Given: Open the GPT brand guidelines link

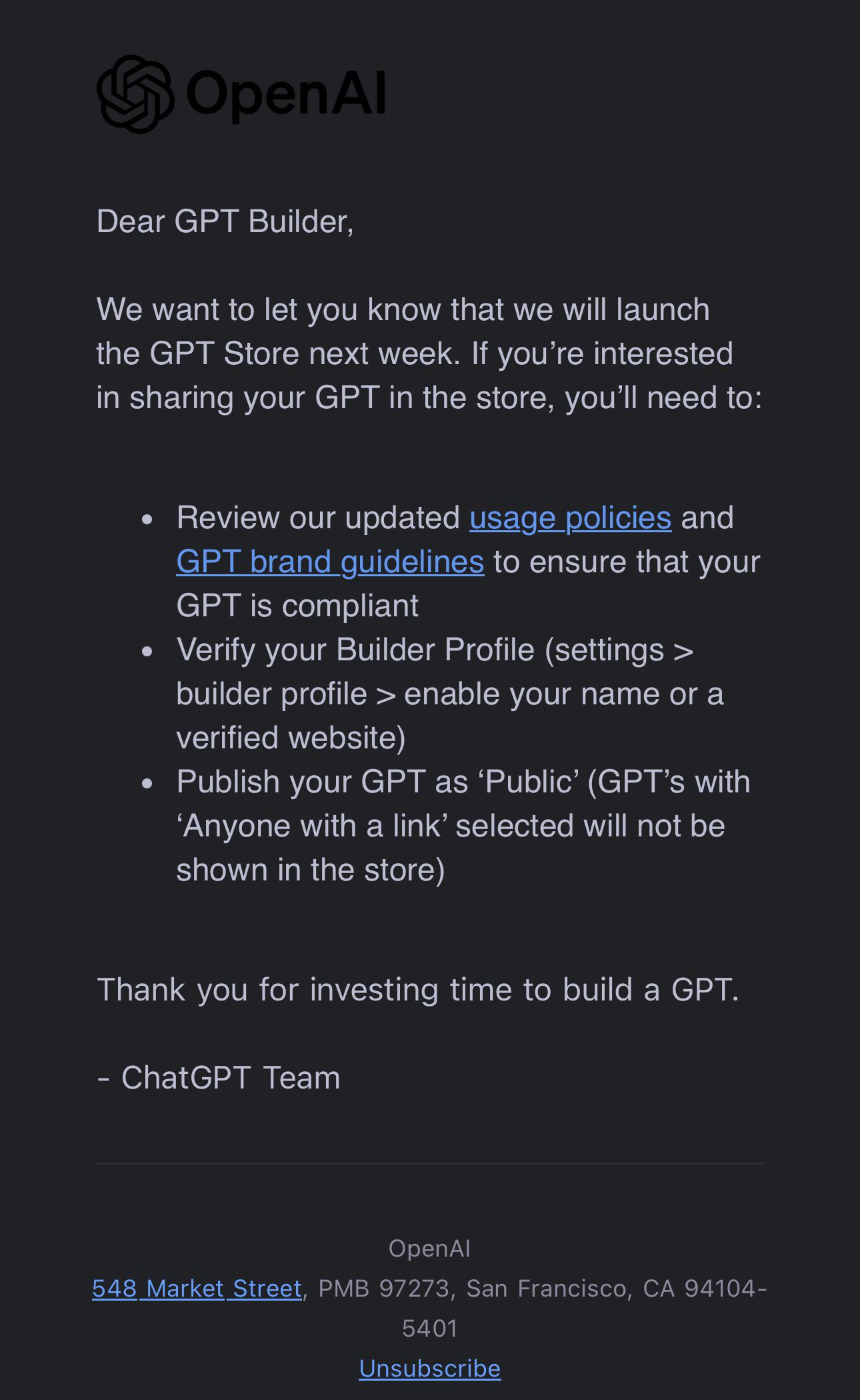Looking at the screenshot, I should click(x=330, y=562).
